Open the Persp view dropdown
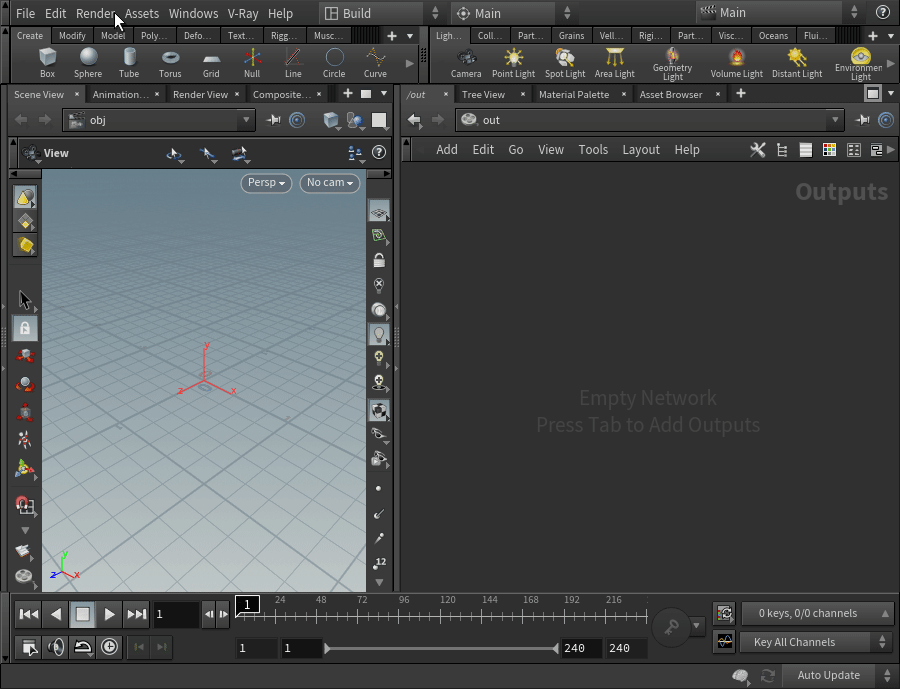Image resolution: width=900 pixels, height=689 pixels. click(x=266, y=183)
